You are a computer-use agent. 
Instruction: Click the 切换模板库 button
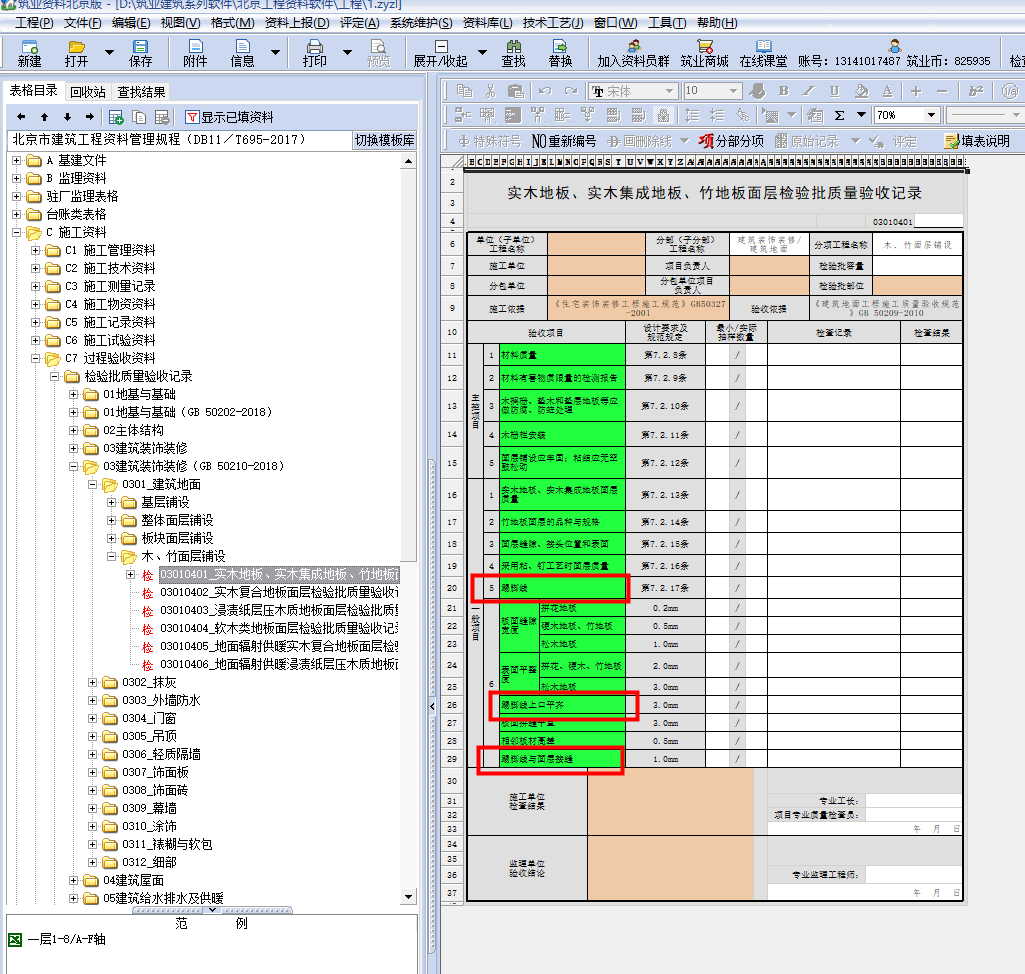(384, 140)
